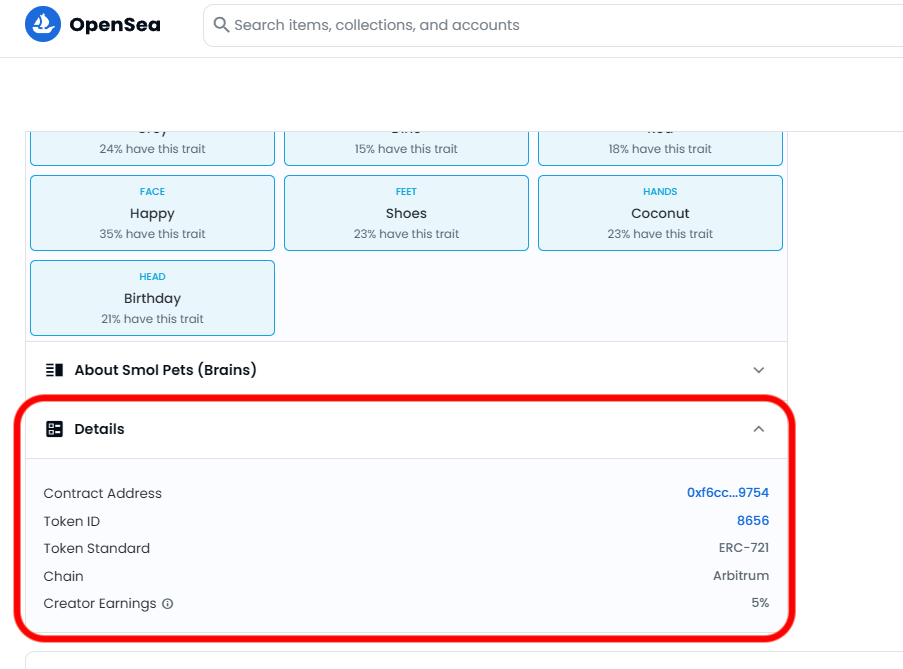
Task: Open Token ID 8656 link
Action: [753, 520]
